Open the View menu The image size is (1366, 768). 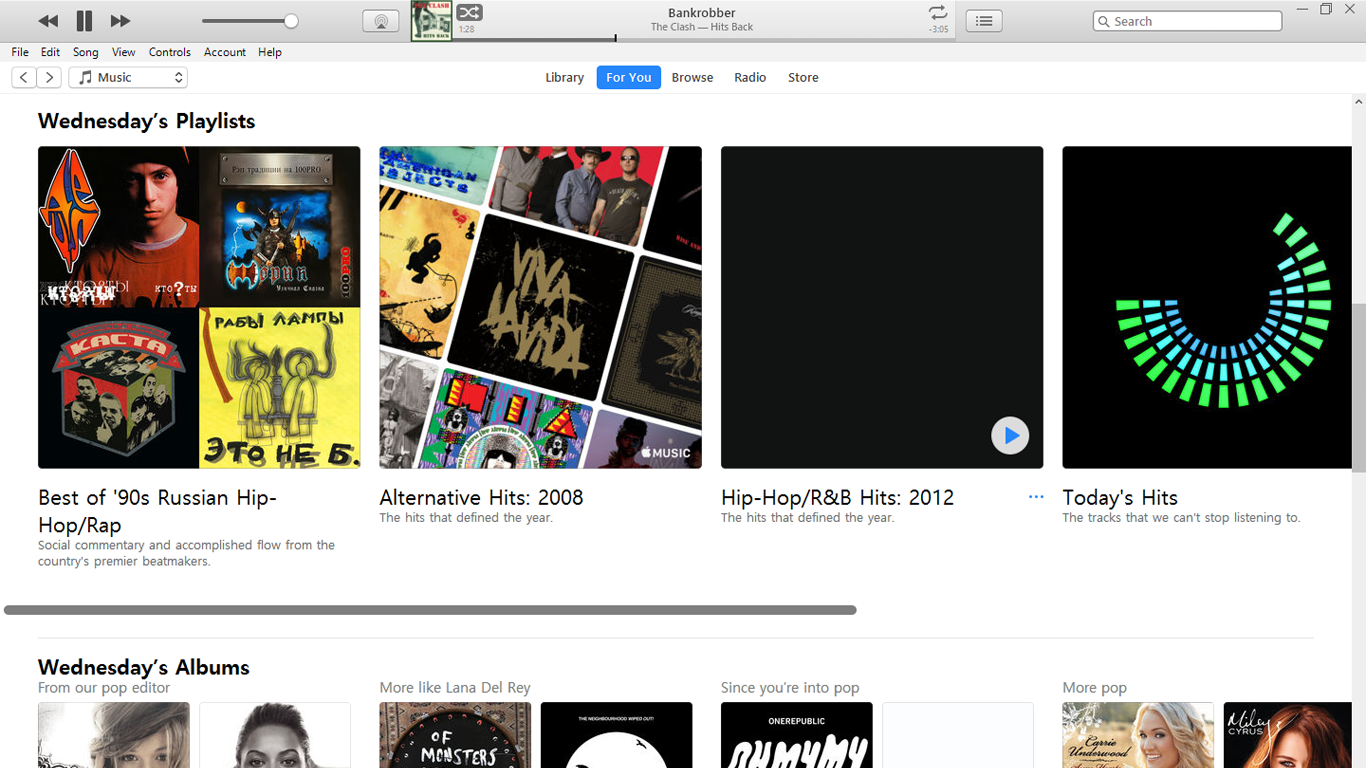124,52
